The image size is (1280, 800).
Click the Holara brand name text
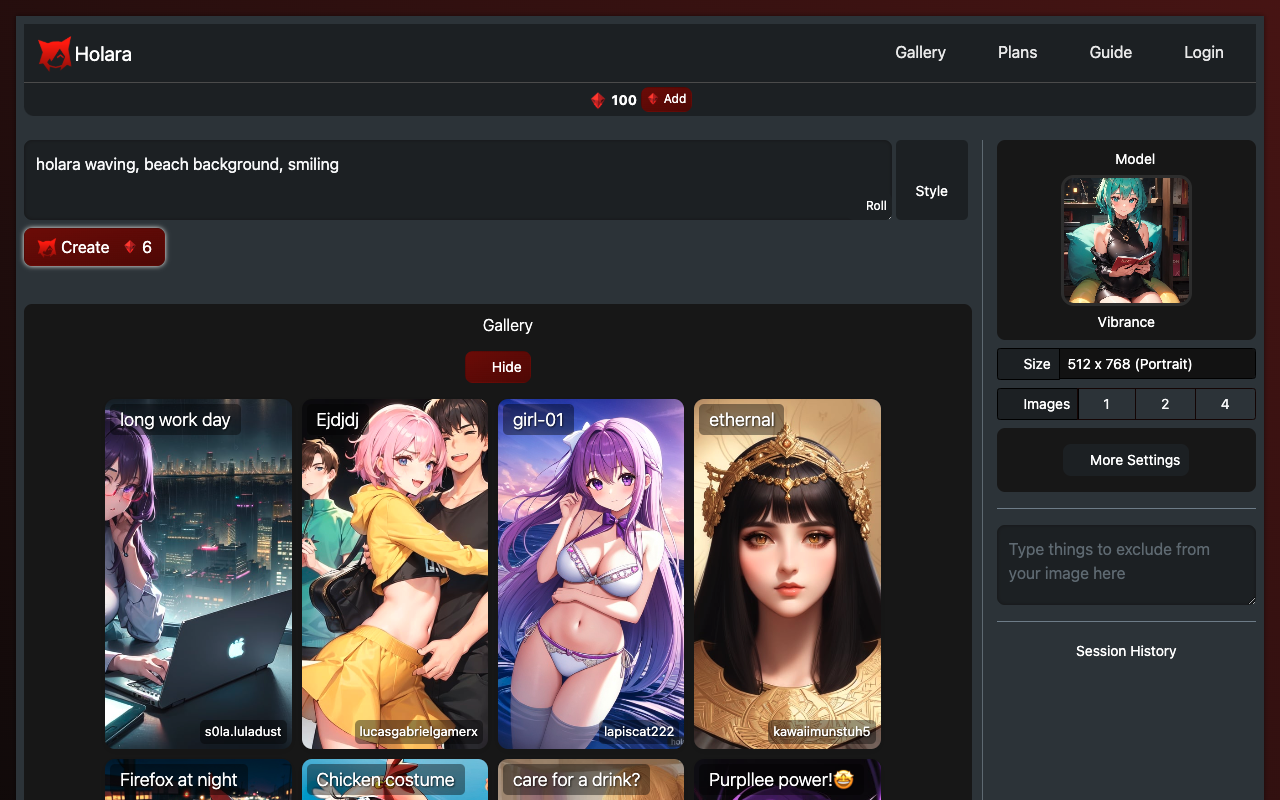click(103, 54)
